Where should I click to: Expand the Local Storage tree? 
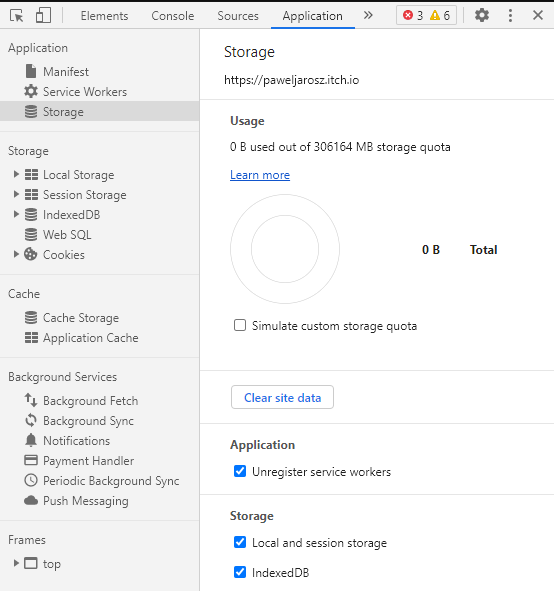click(16, 174)
